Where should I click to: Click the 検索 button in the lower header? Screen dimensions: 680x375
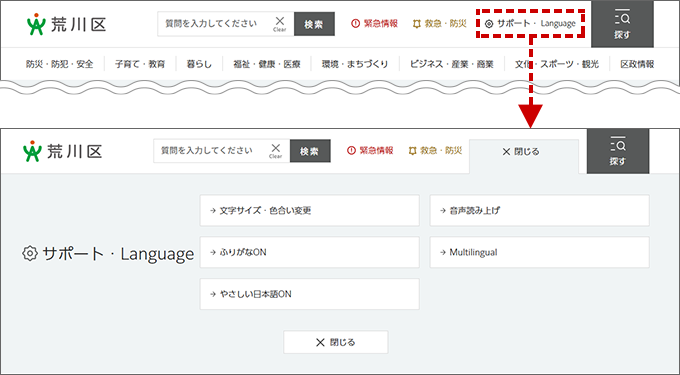310,151
